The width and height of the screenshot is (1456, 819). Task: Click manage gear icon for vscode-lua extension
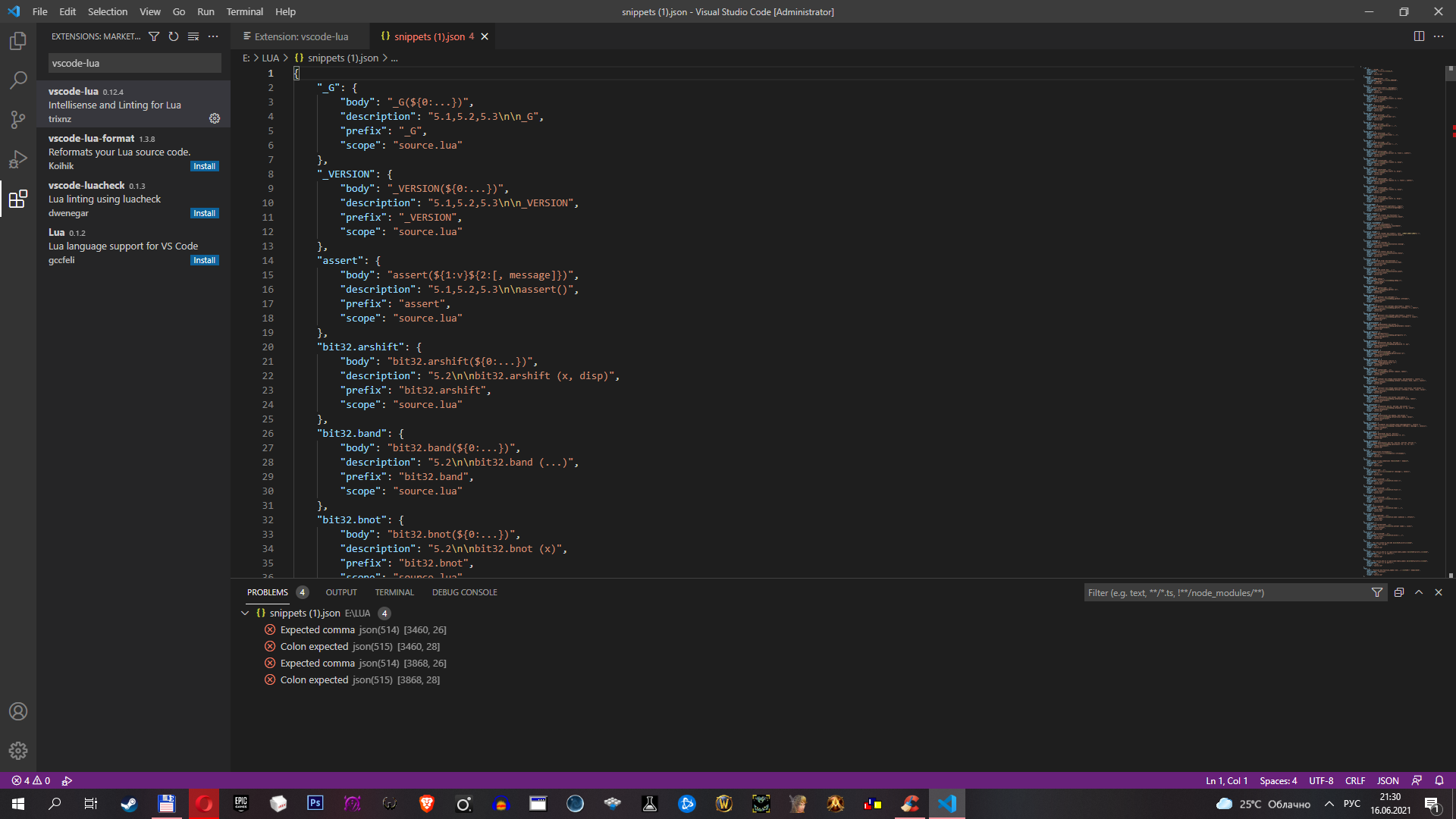(215, 118)
